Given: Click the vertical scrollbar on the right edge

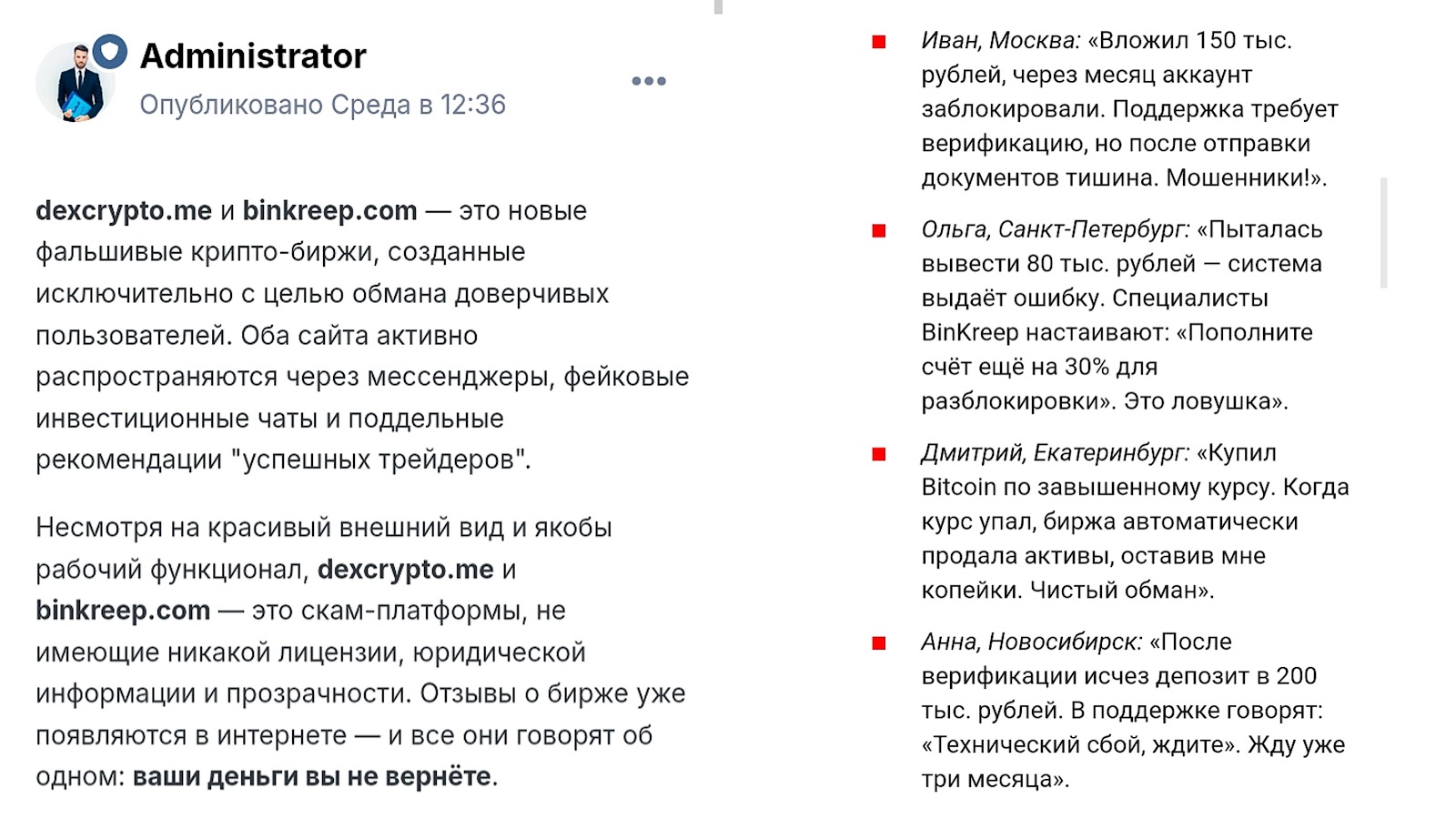Looking at the screenshot, I should coord(1383,233).
